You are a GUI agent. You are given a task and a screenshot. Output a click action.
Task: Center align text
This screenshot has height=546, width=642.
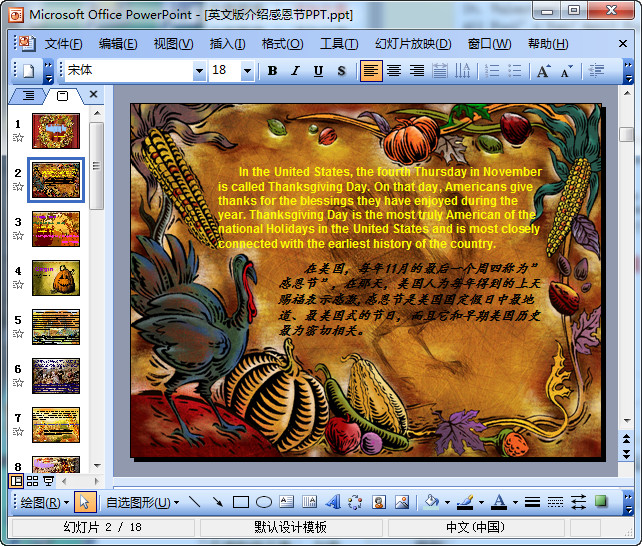pos(394,71)
